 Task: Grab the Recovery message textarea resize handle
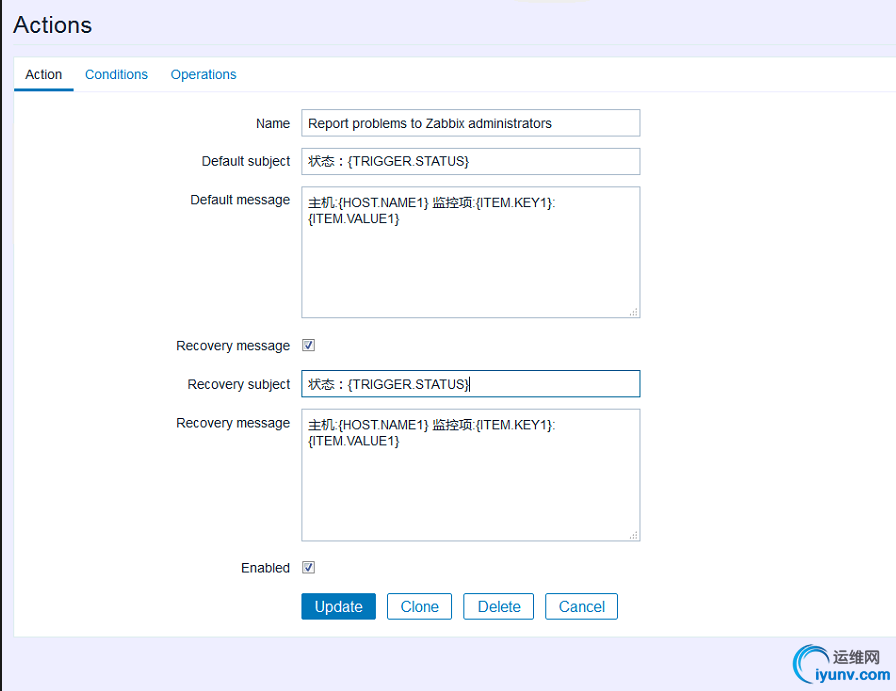[x=634, y=536]
